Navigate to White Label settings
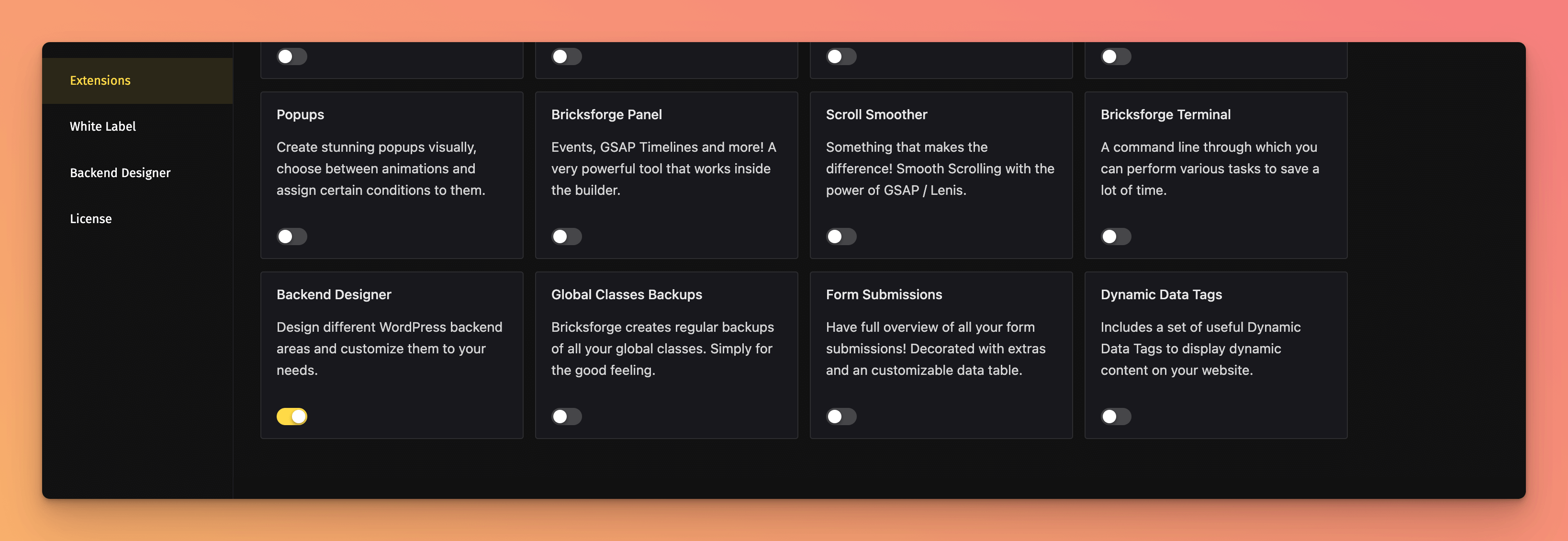 [102, 125]
